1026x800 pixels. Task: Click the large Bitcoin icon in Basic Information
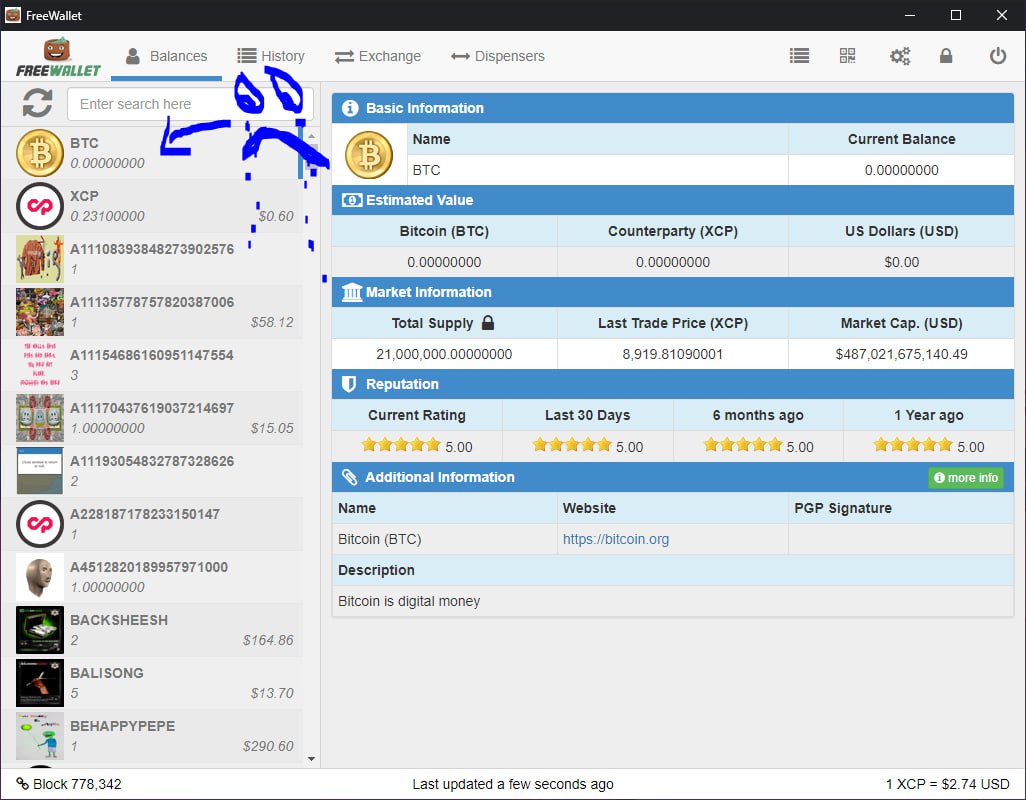[x=369, y=155]
